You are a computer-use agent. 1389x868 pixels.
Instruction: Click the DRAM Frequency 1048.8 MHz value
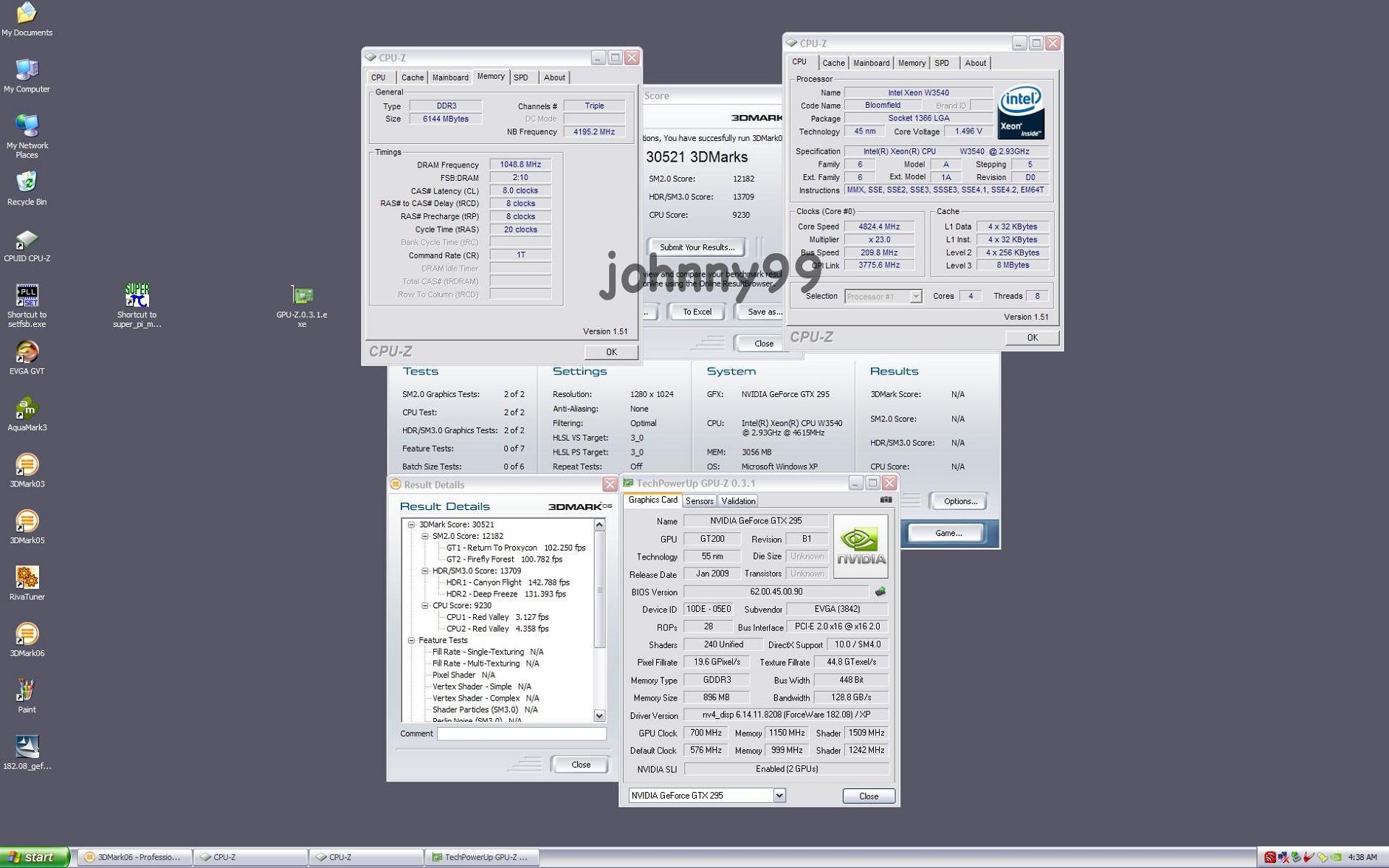[x=520, y=165]
